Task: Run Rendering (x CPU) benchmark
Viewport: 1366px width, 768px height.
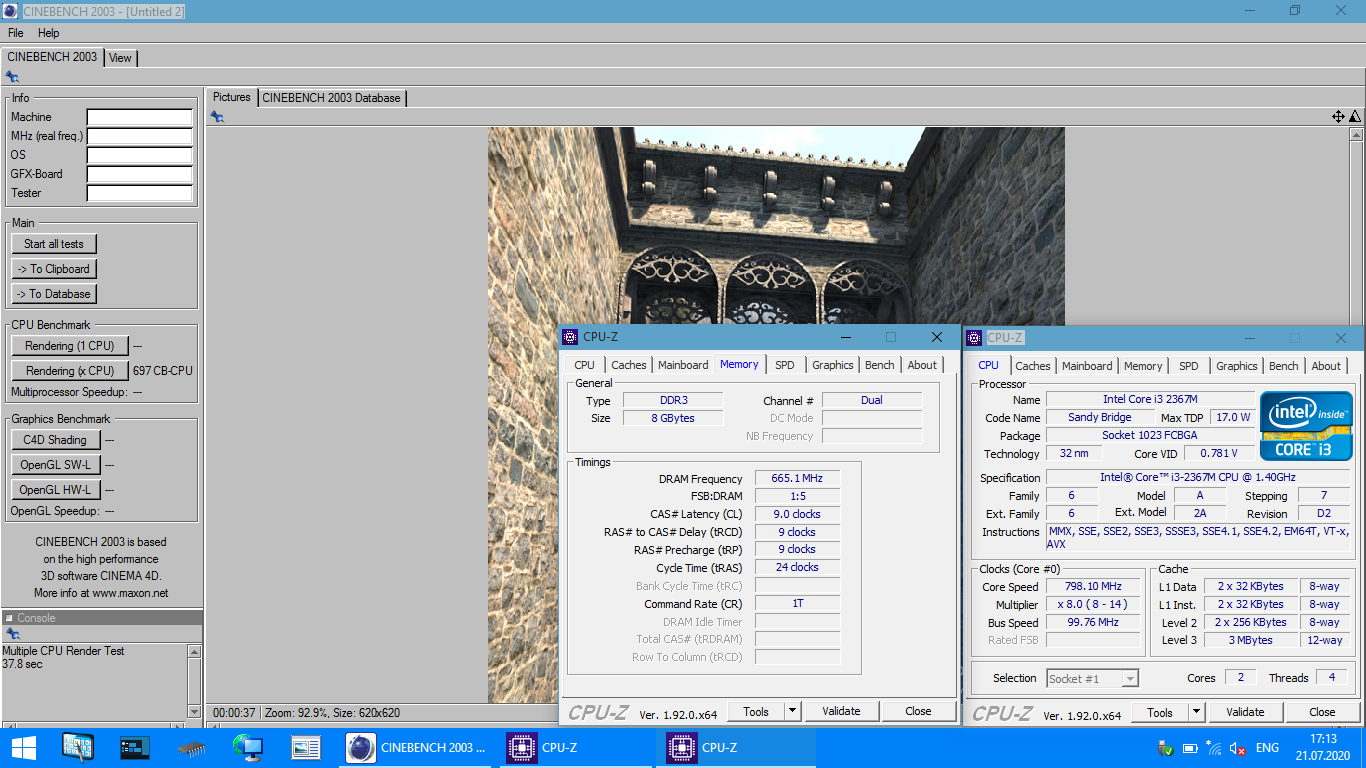Action: click(70, 371)
